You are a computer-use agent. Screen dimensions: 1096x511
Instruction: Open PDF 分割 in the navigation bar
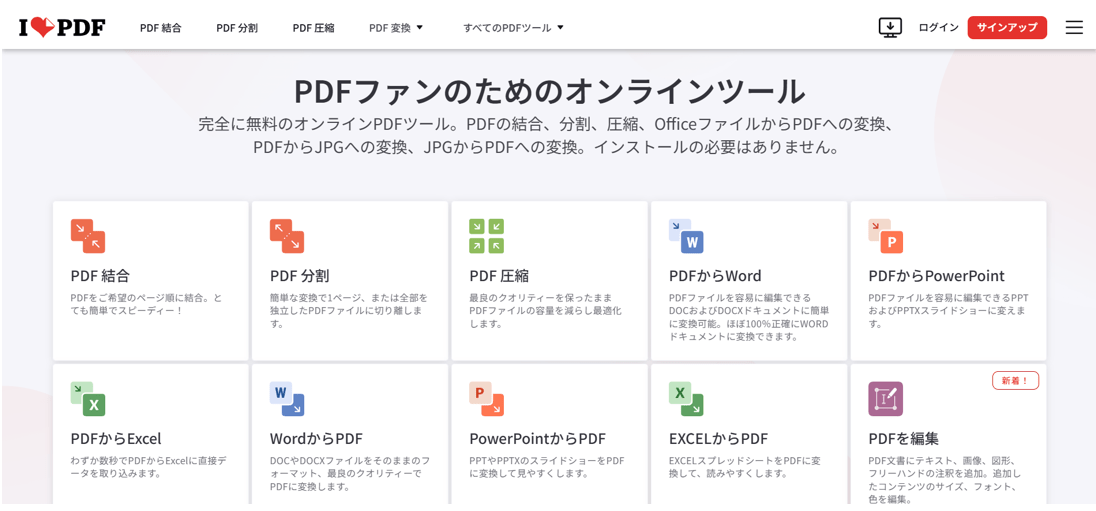point(237,28)
